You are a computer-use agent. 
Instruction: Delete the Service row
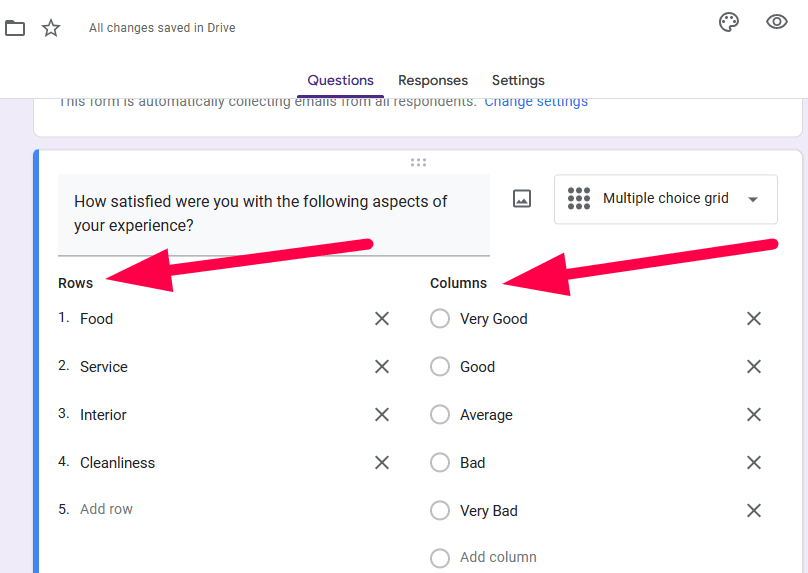pos(382,367)
